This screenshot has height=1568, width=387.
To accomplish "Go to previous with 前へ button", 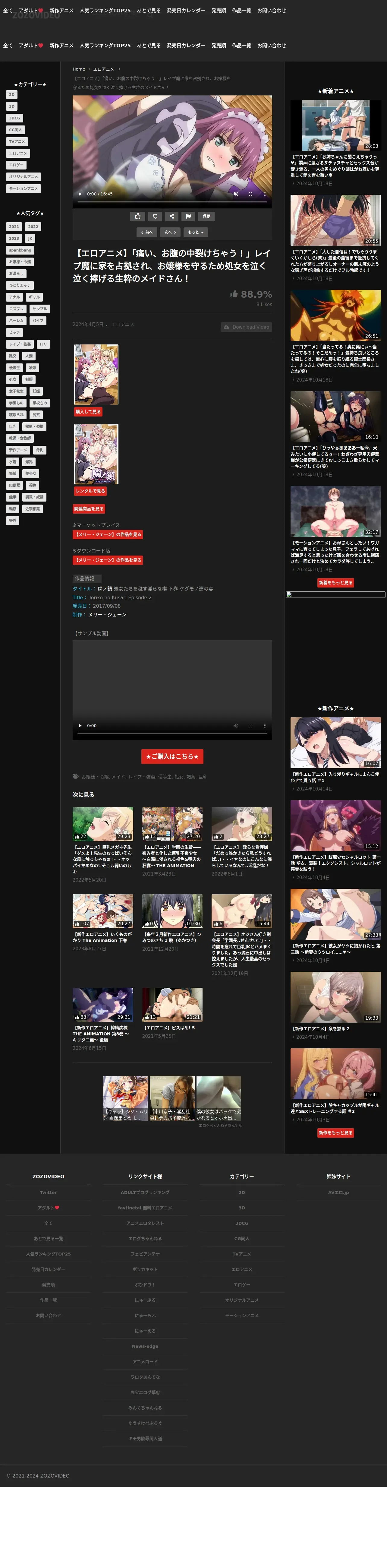I will (147, 232).
